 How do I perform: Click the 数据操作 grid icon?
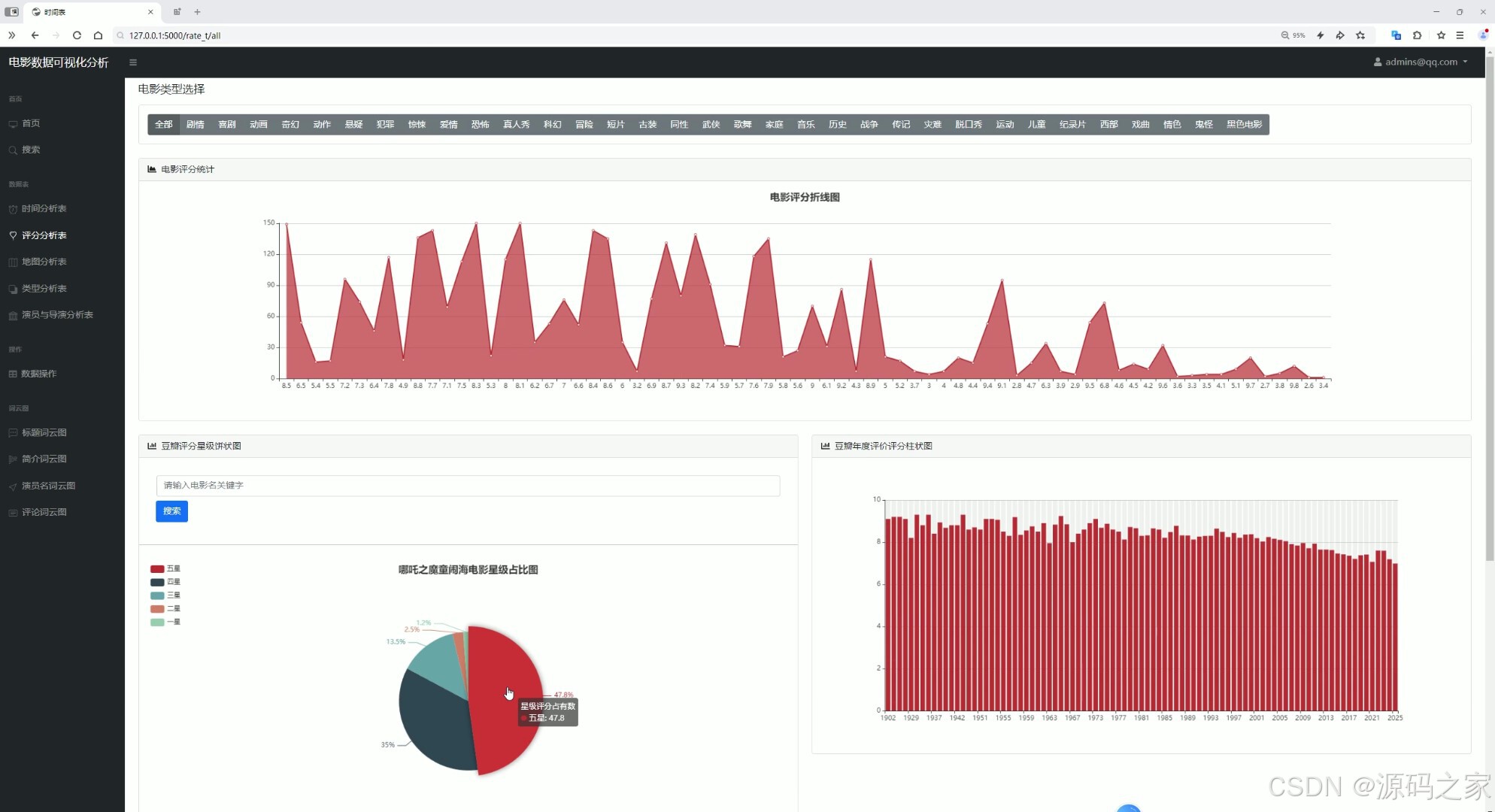click(13, 374)
